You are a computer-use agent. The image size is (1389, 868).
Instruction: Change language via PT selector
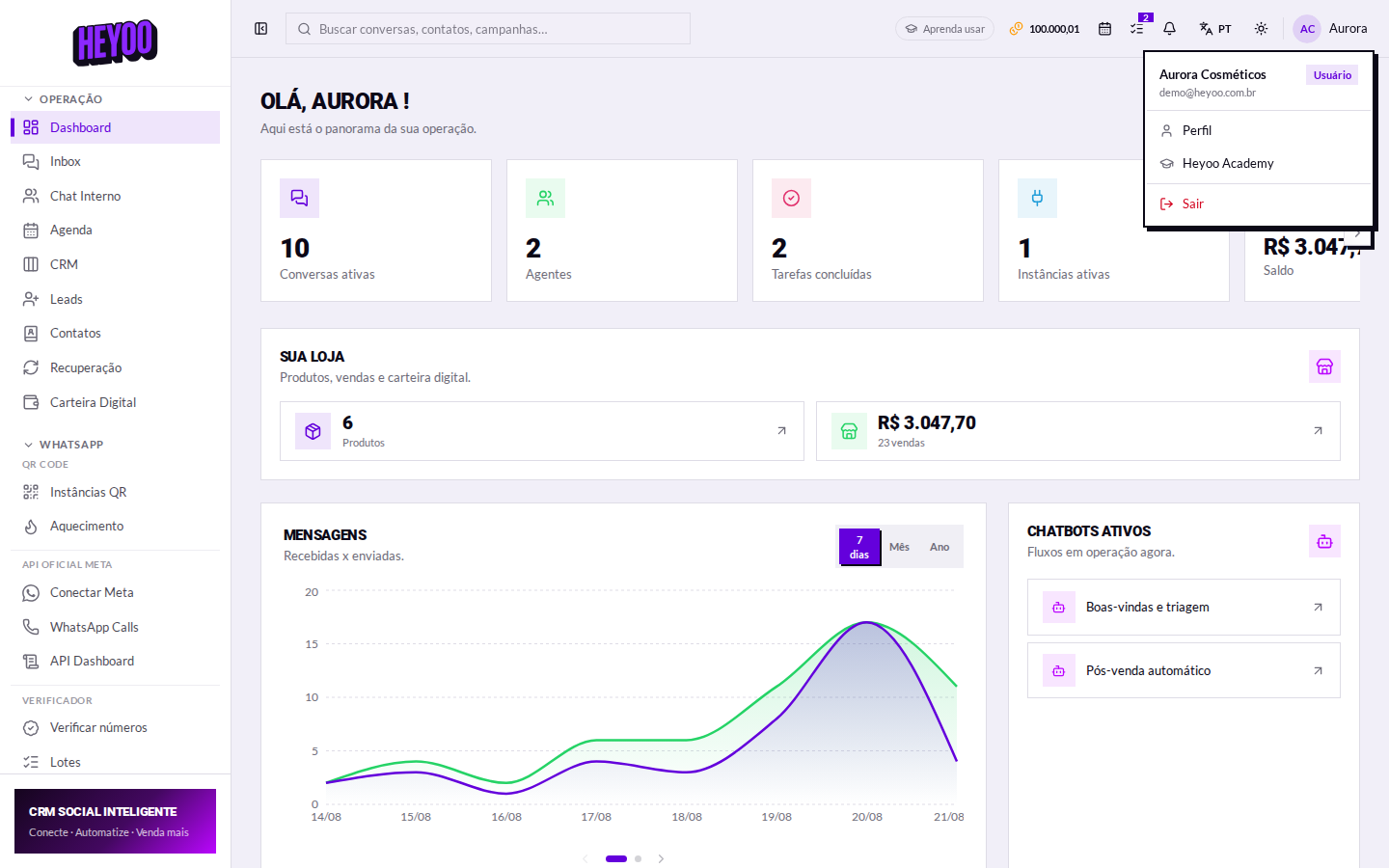tap(1215, 29)
